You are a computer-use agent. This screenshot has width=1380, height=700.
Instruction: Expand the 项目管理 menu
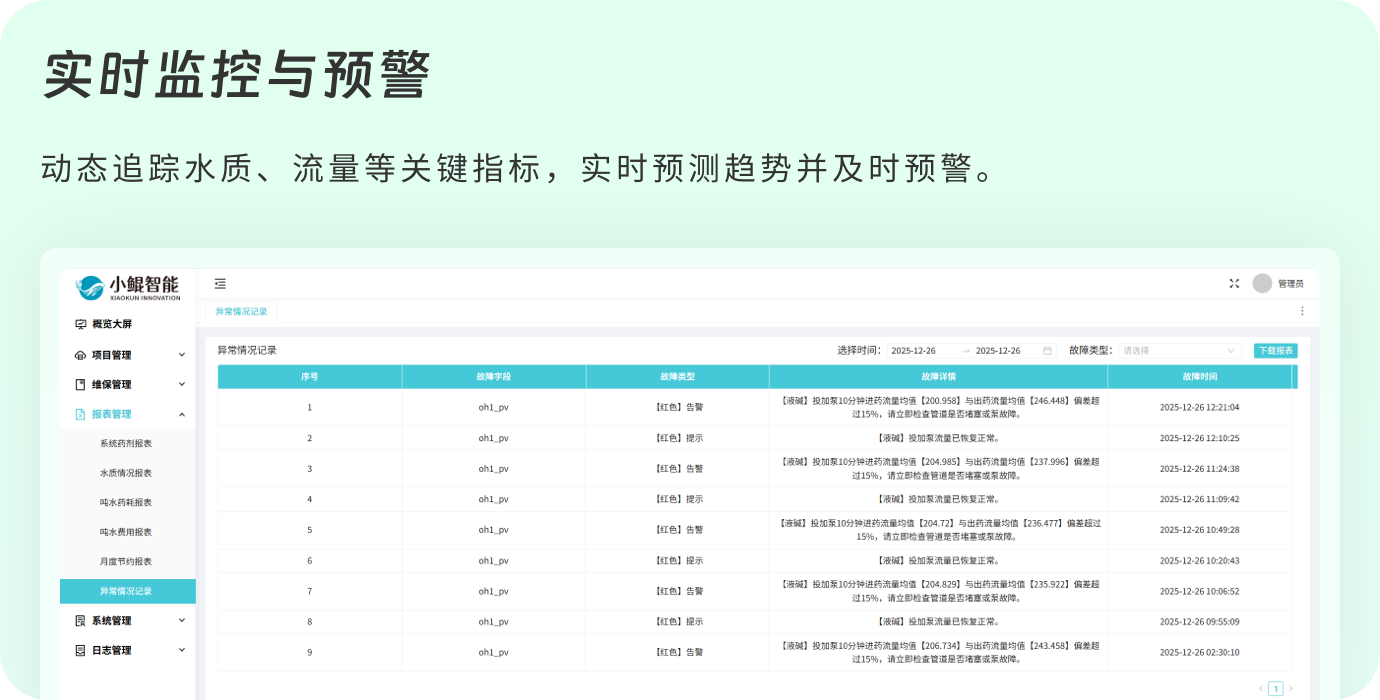click(x=129, y=355)
